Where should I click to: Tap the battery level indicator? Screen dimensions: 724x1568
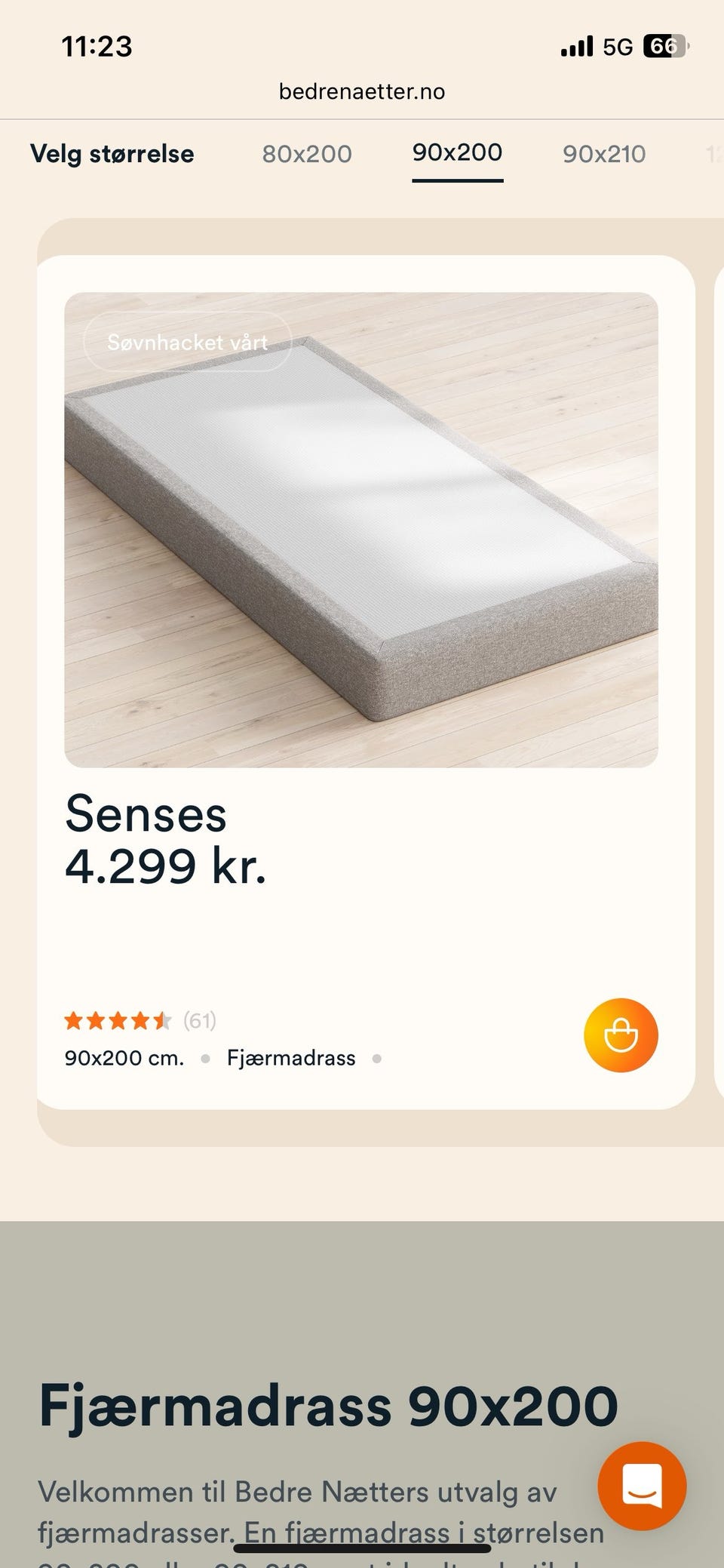pos(665,46)
